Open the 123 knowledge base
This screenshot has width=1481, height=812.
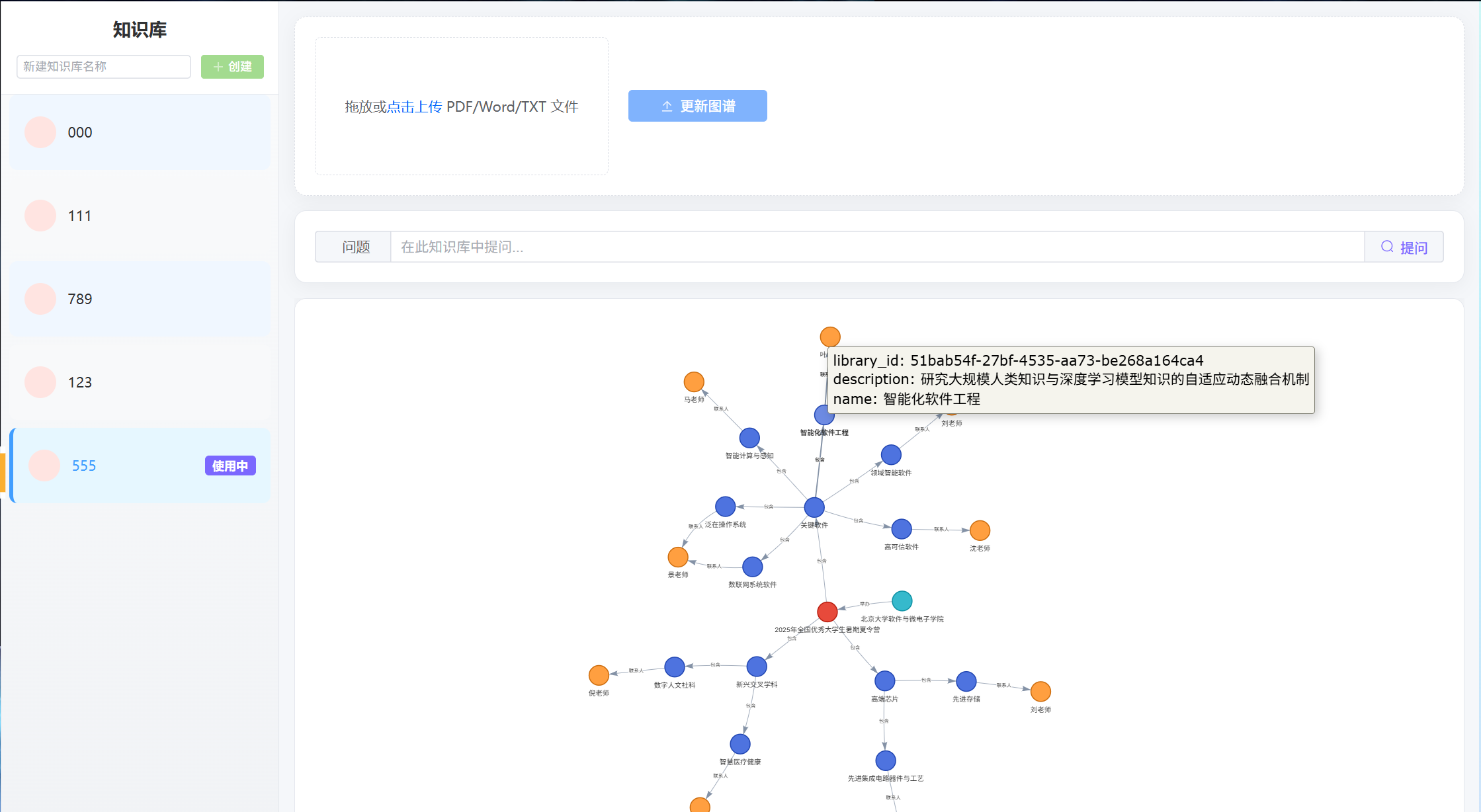pyautogui.click(x=140, y=382)
